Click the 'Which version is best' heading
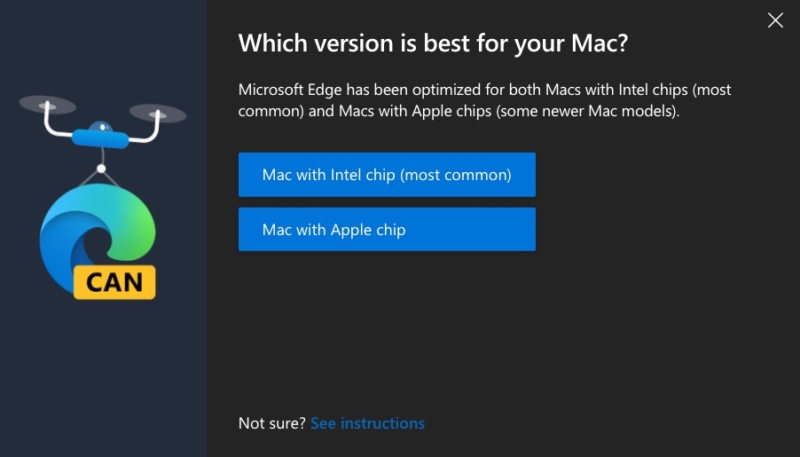The width and height of the screenshot is (800, 457). (x=439, y=44)
